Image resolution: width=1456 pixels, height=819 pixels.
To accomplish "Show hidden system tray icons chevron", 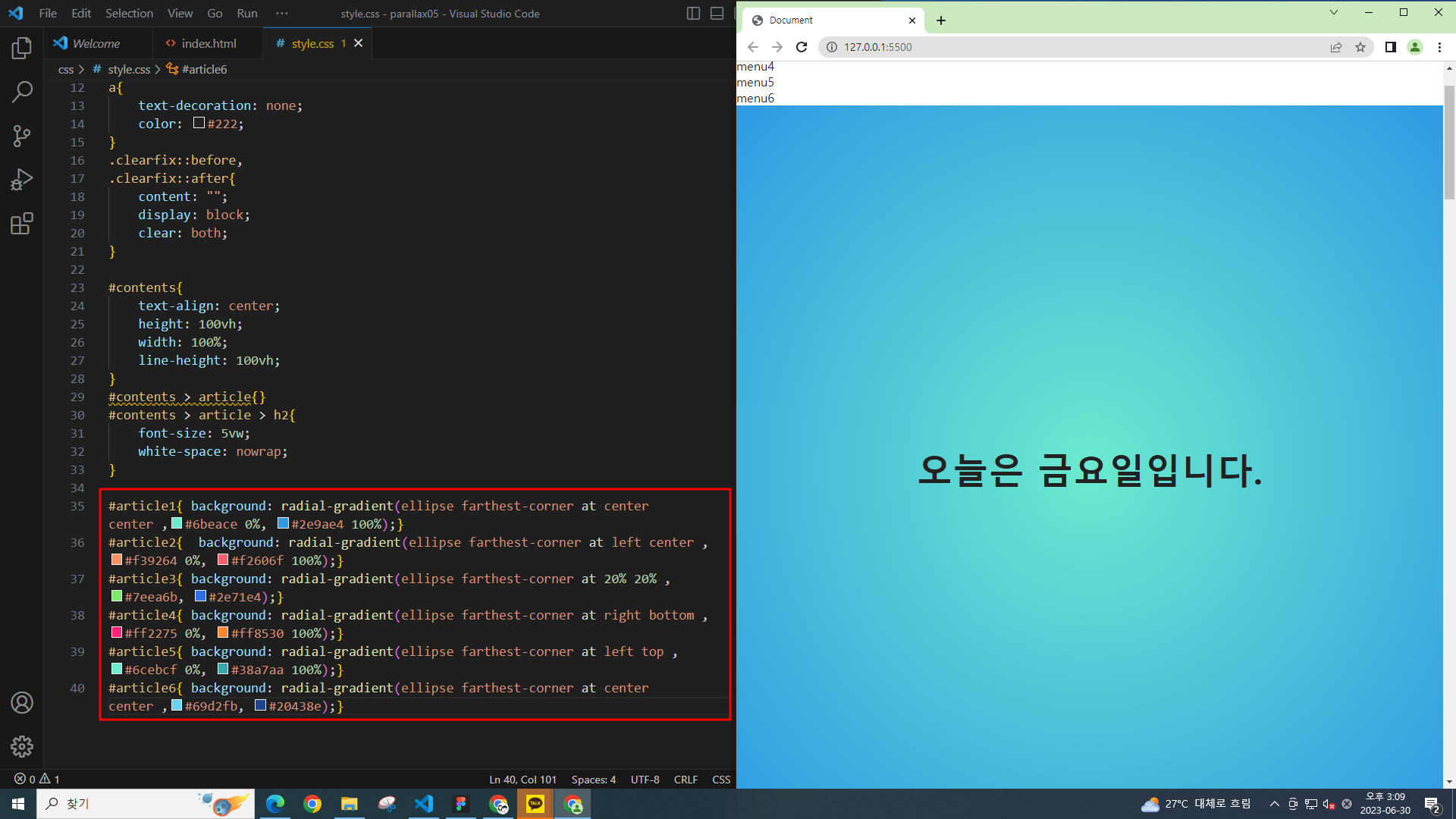I will point(1275,804).
